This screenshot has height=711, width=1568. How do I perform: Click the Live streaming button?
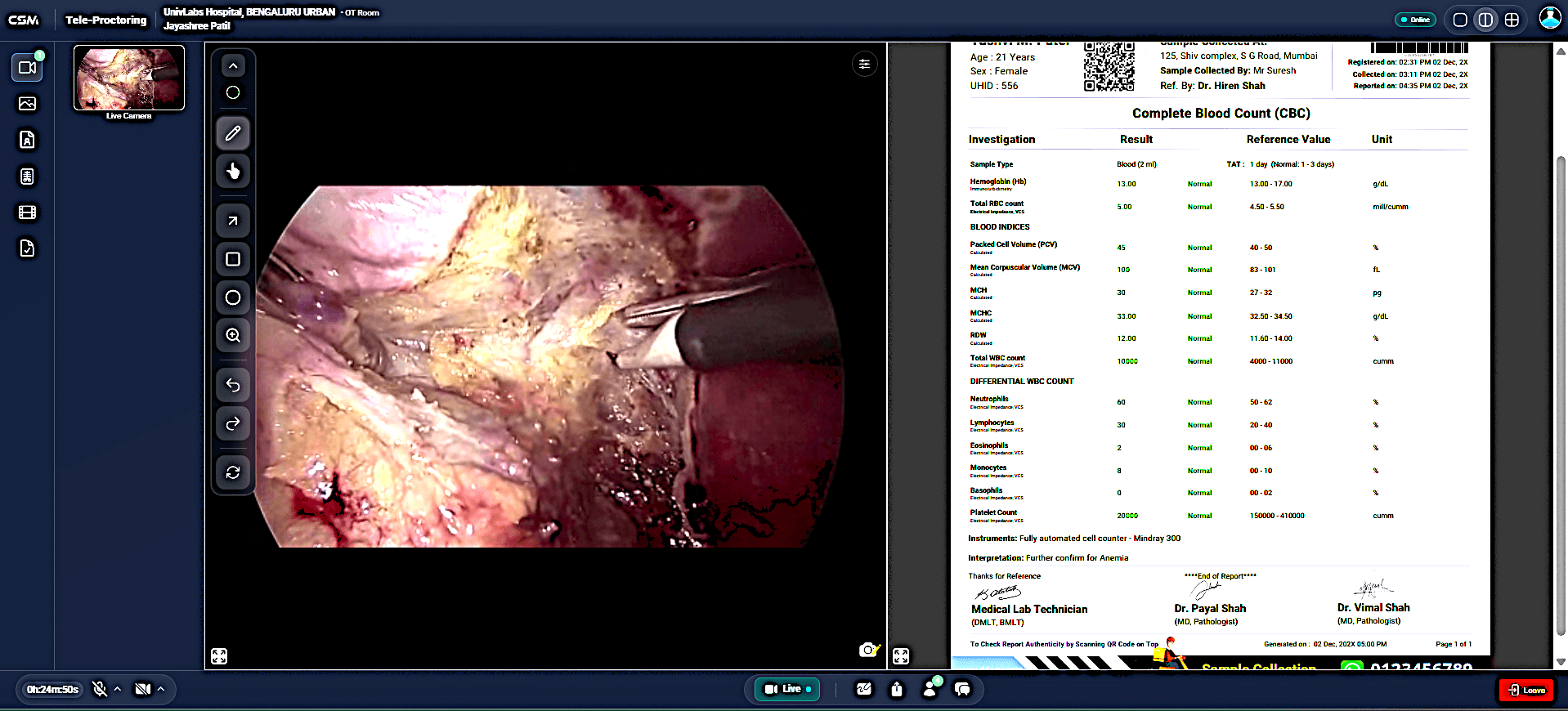pos(787,689)
